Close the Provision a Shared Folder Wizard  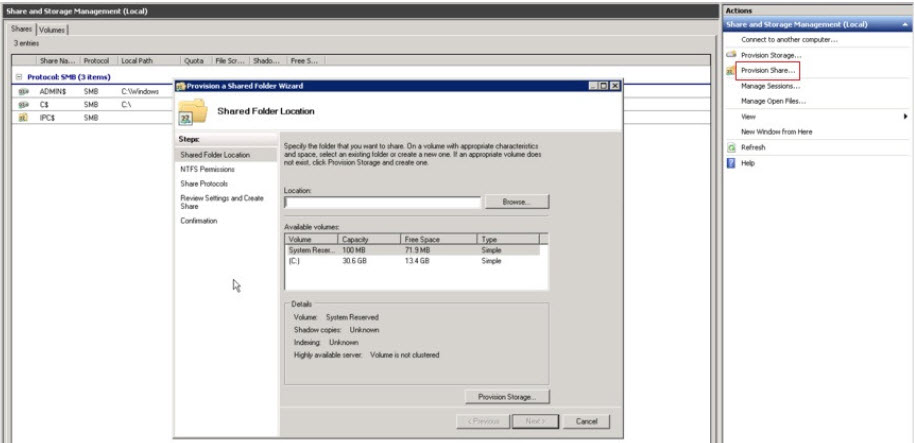pos(614,86)
